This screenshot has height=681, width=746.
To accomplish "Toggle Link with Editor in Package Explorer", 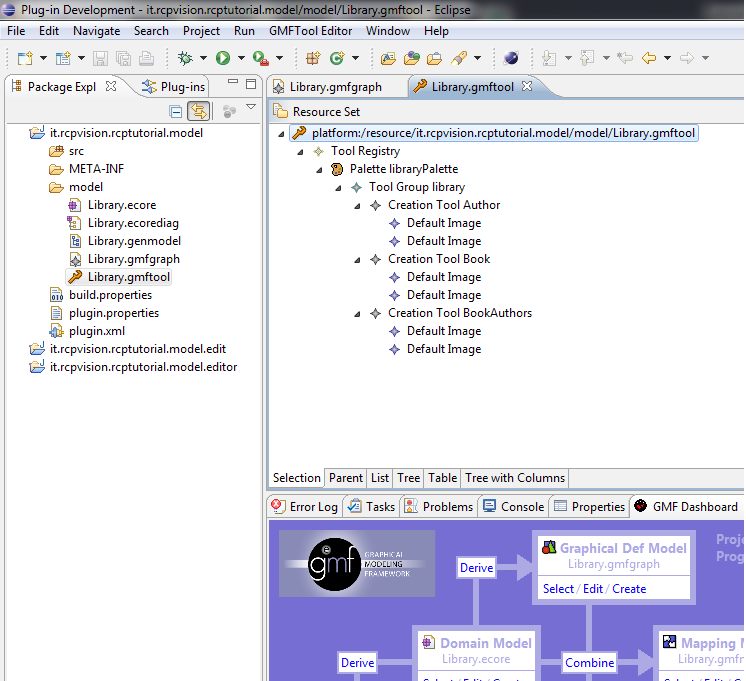I will [x=199, y=111].
